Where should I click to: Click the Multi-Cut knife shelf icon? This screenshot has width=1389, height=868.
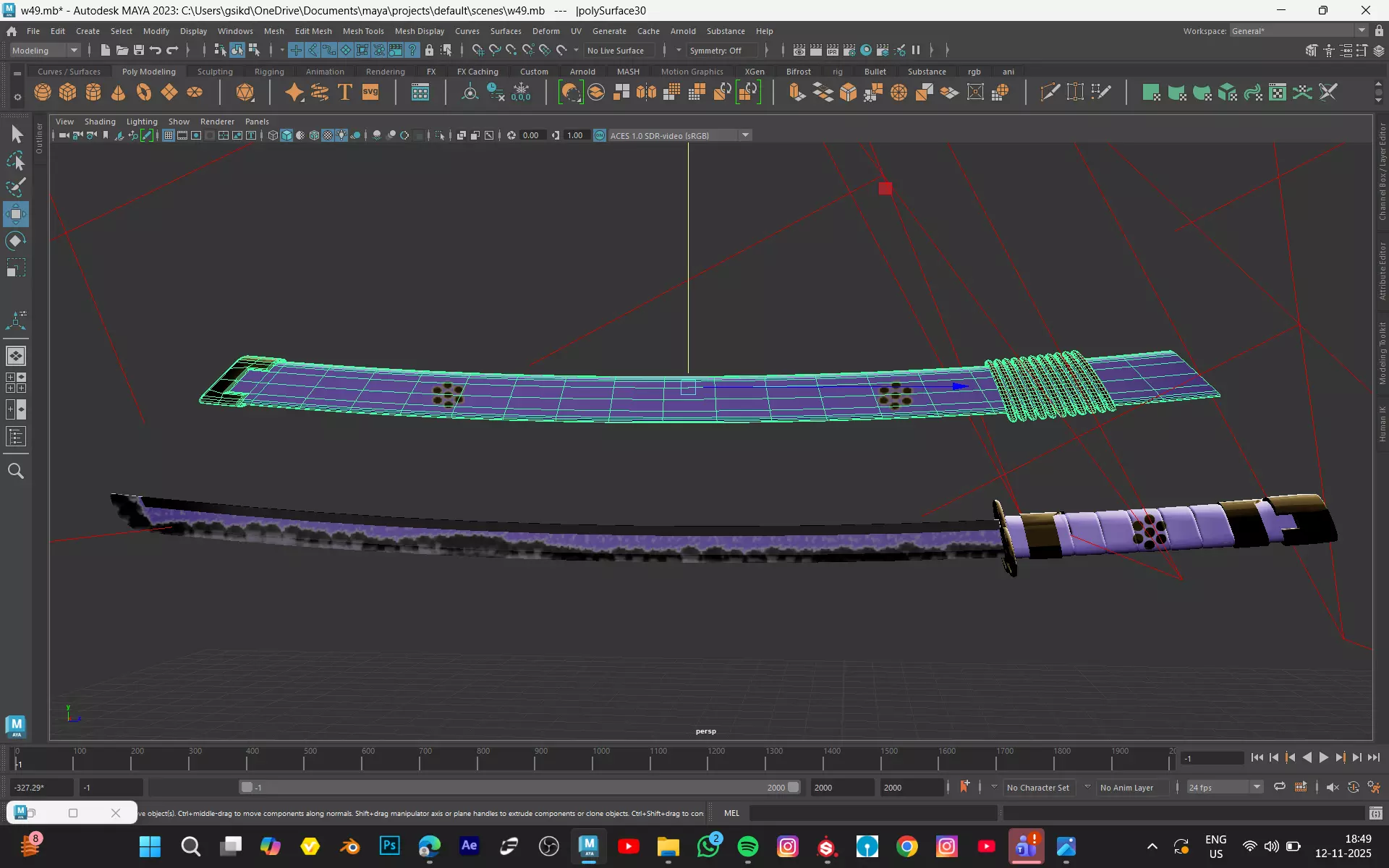pyautogui.click(x=1050, y=93)
